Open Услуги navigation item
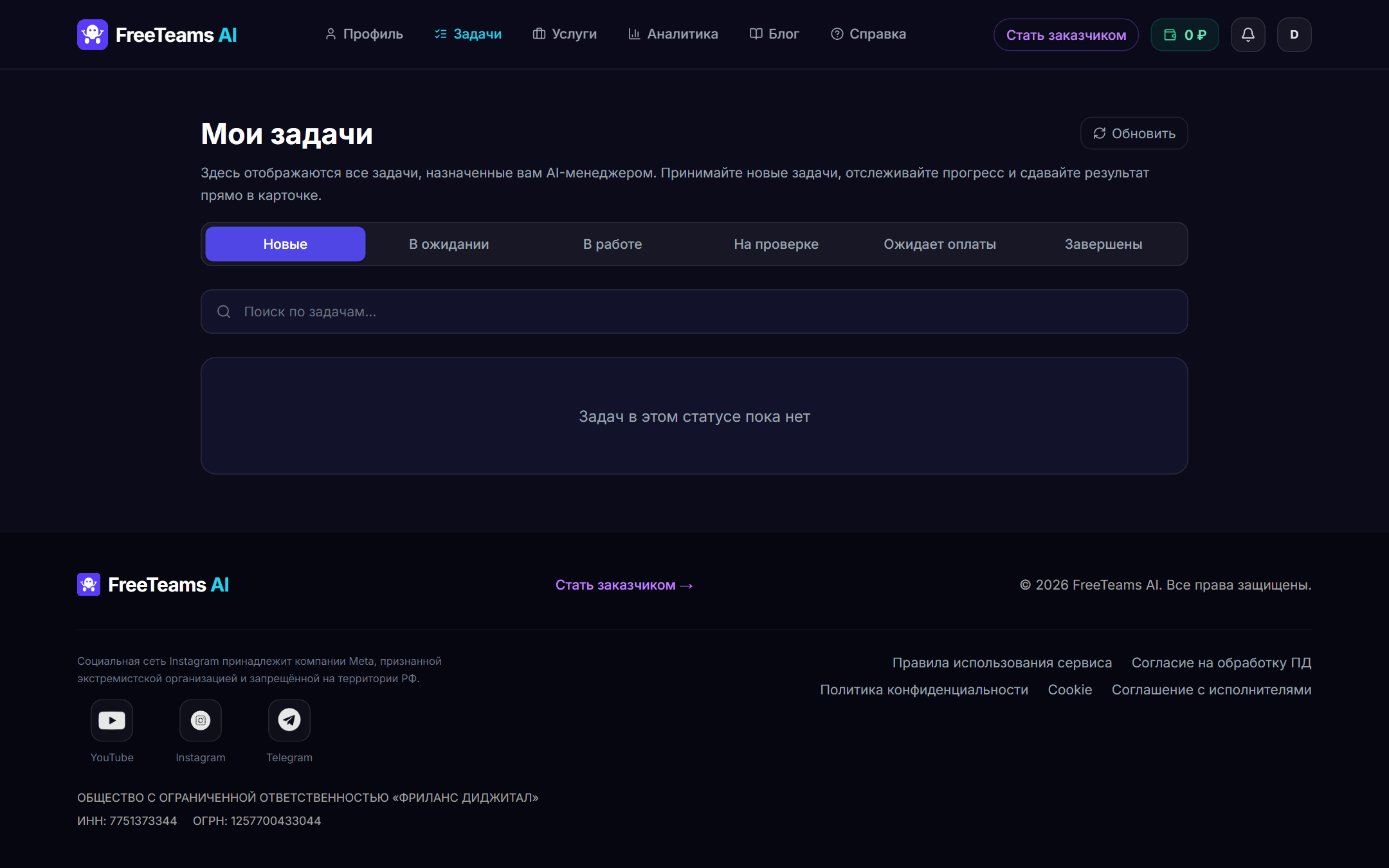This screenshot has height=868, width=1389. (x=565, y=34)
